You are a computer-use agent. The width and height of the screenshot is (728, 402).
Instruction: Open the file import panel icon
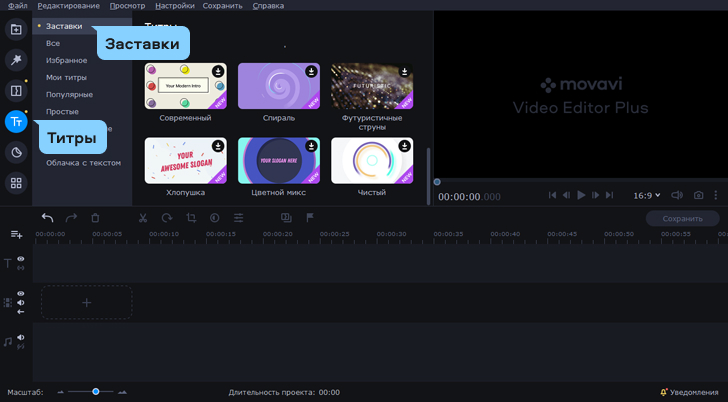pos(16,30)
